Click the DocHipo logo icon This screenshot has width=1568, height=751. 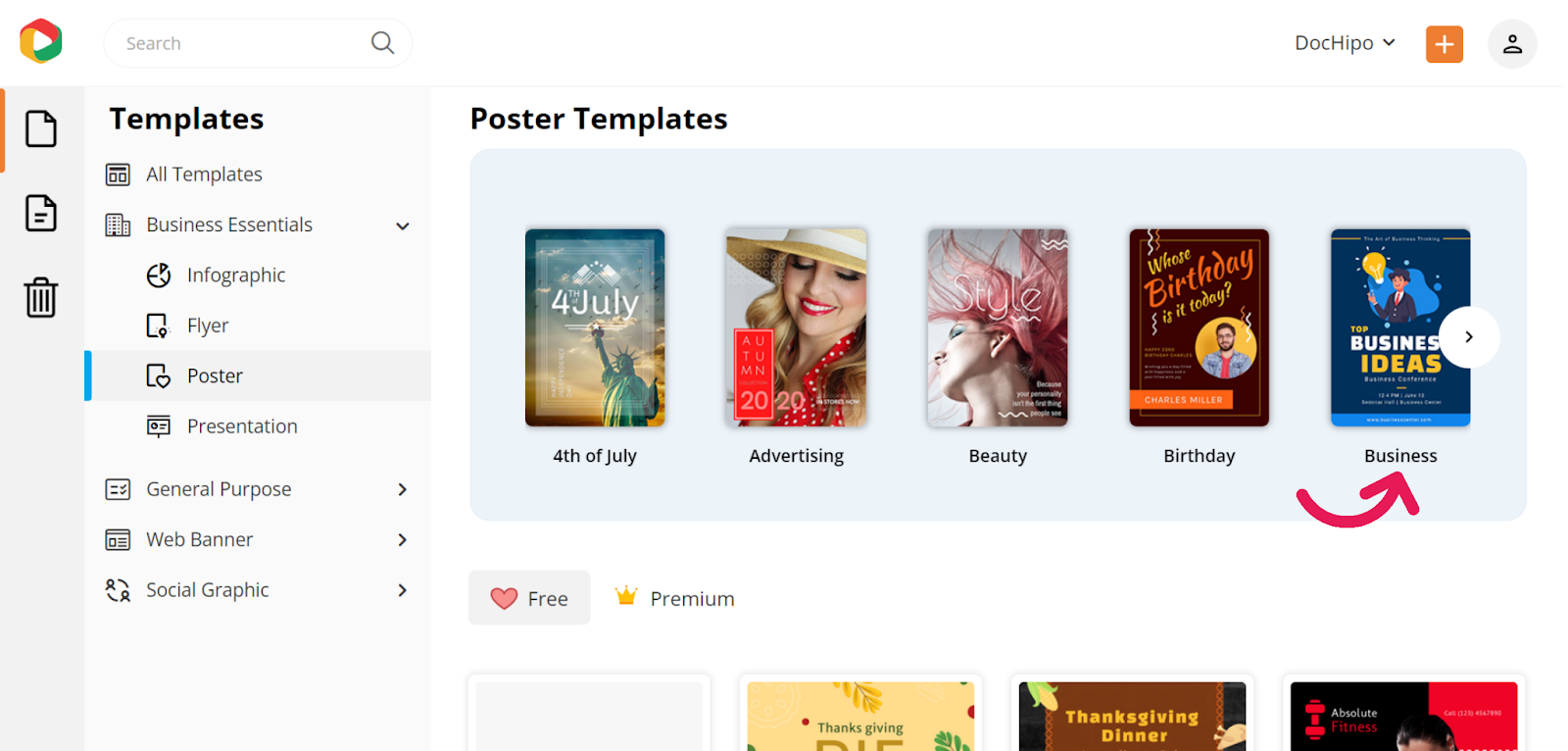(x=41, y=41)
